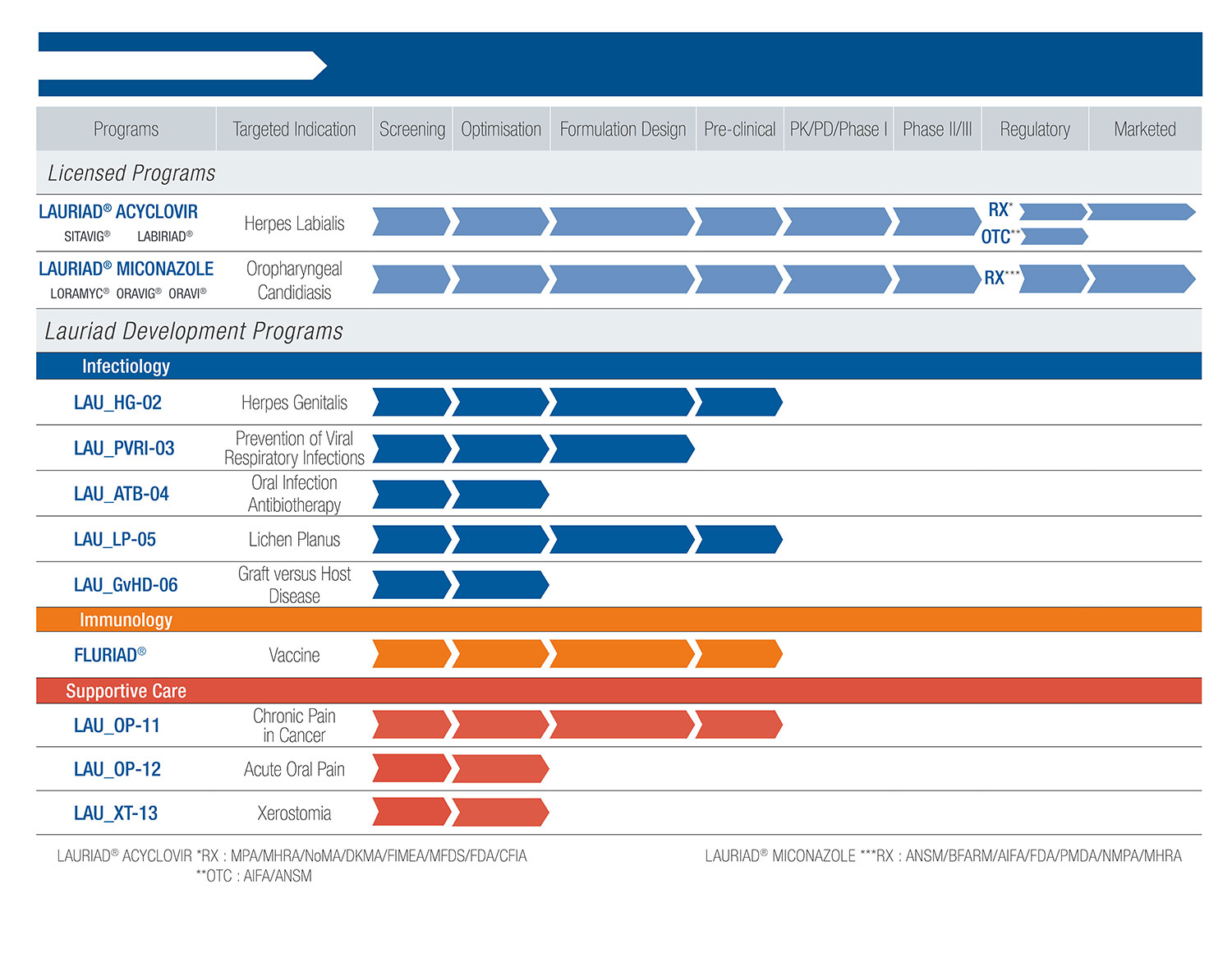1232x963 pixels.
Task: Click the LAU_LP-05 program
Action: pos(114,539)
